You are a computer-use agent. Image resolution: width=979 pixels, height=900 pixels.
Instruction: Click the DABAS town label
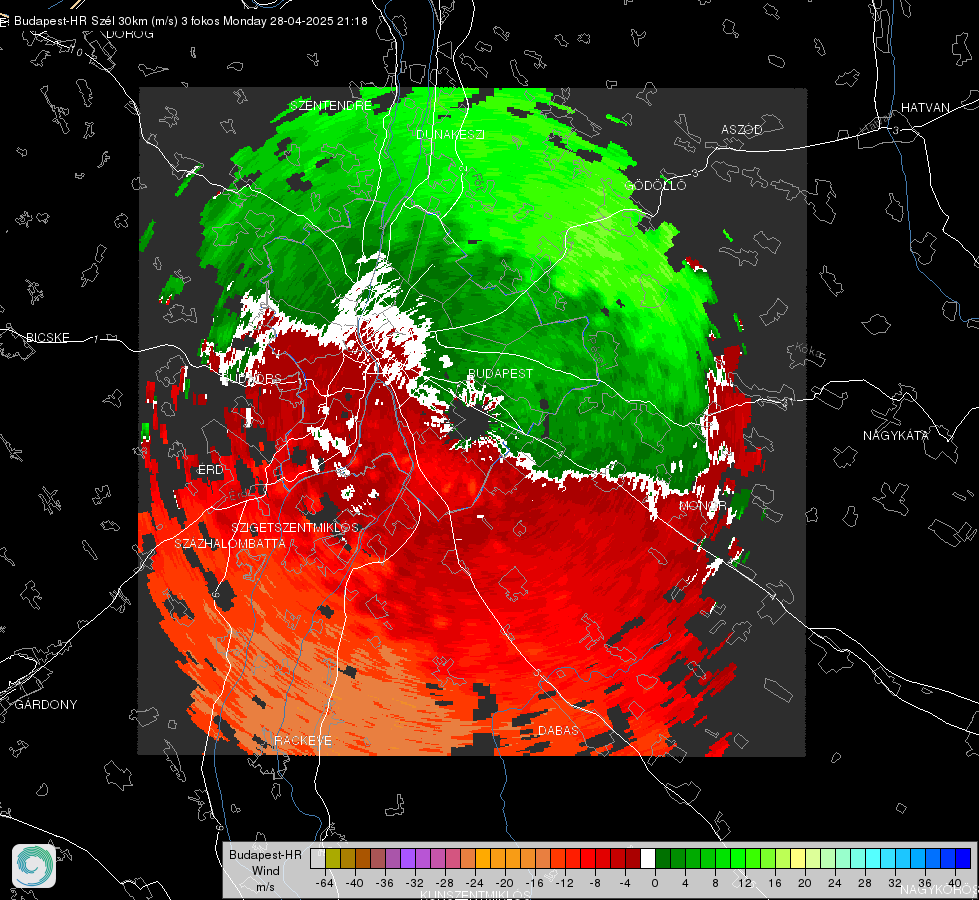[558, 730]
